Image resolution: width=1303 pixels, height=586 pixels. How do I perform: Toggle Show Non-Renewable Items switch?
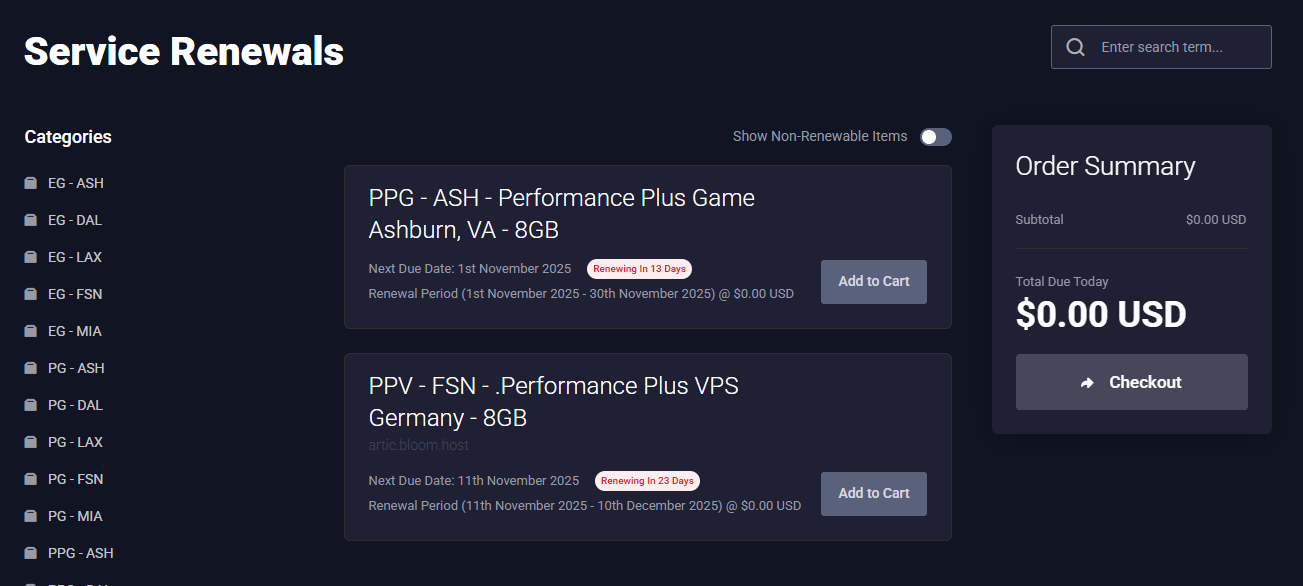coord(936,137)
